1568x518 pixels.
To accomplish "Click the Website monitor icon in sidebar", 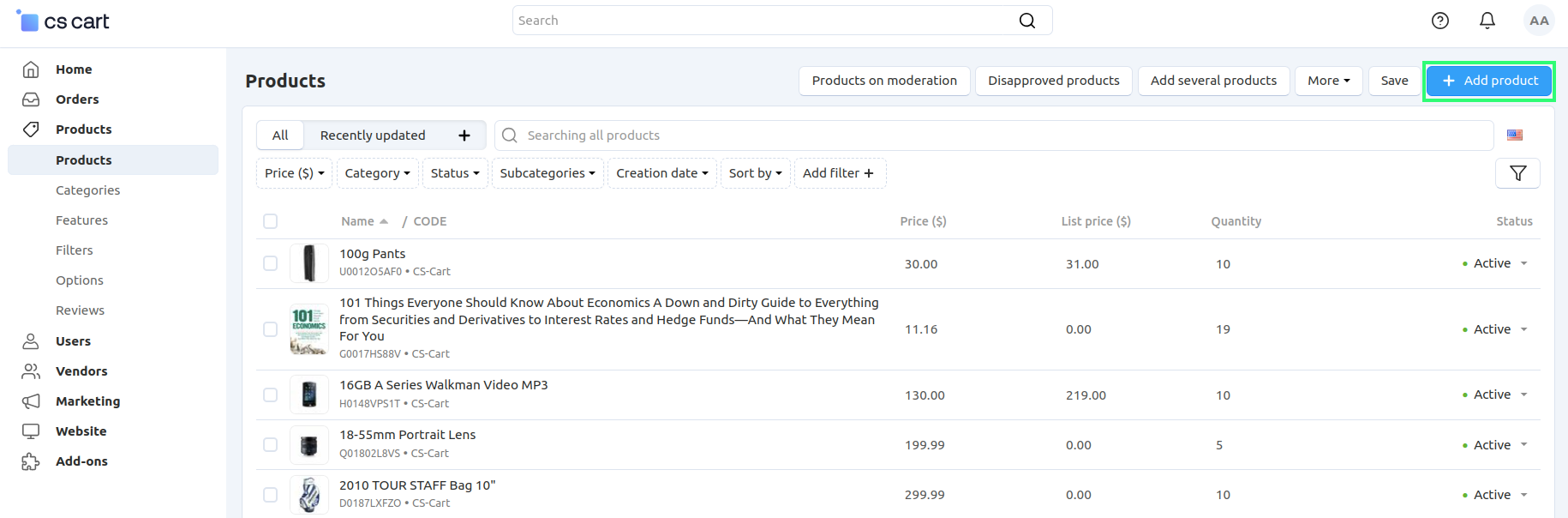I will (31, 431).
